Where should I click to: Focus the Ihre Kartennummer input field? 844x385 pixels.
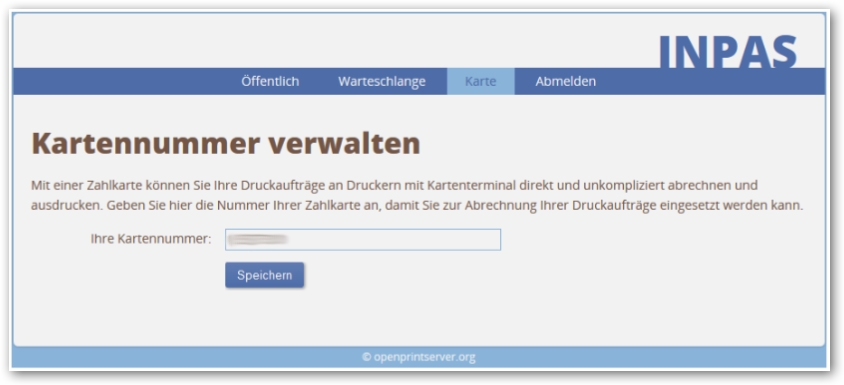coord(363,240)
